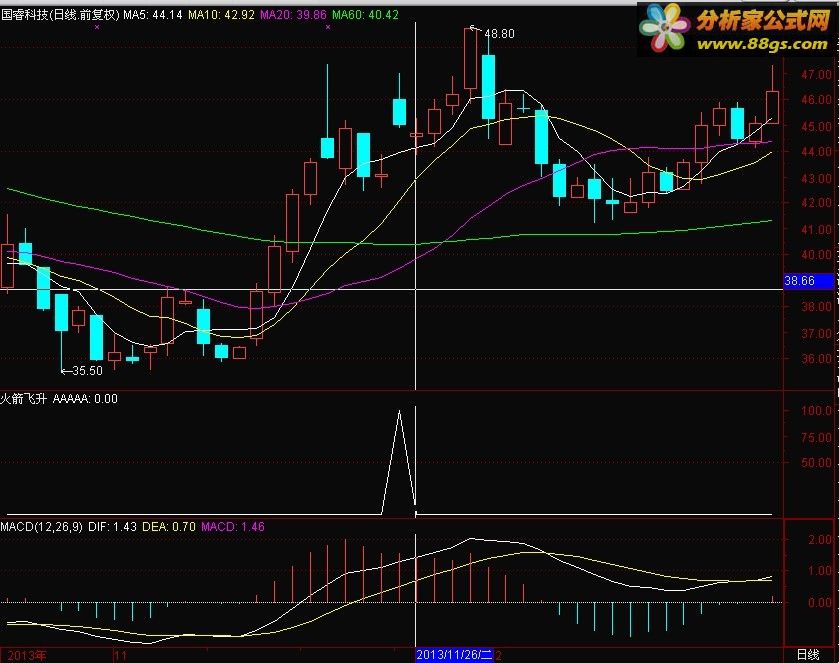
Task: Click the 48.80 high price marker
Action: click(x=499, y=34)
